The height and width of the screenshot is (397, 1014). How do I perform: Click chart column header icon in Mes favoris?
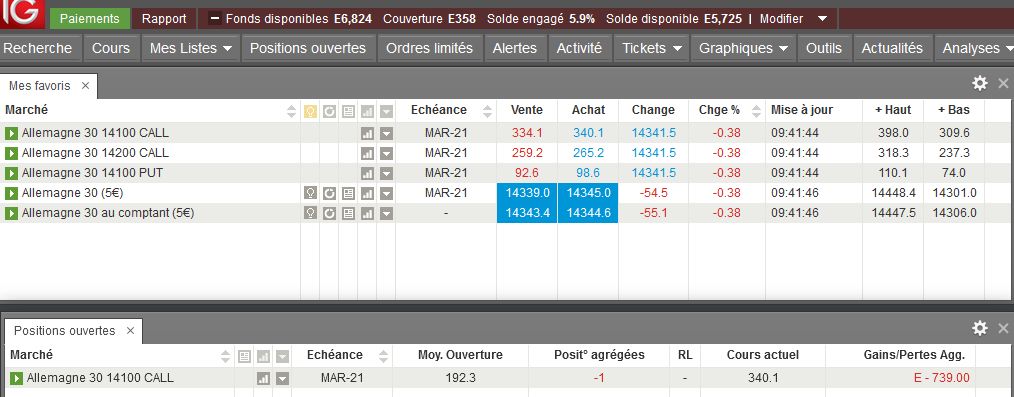(367, 111)
